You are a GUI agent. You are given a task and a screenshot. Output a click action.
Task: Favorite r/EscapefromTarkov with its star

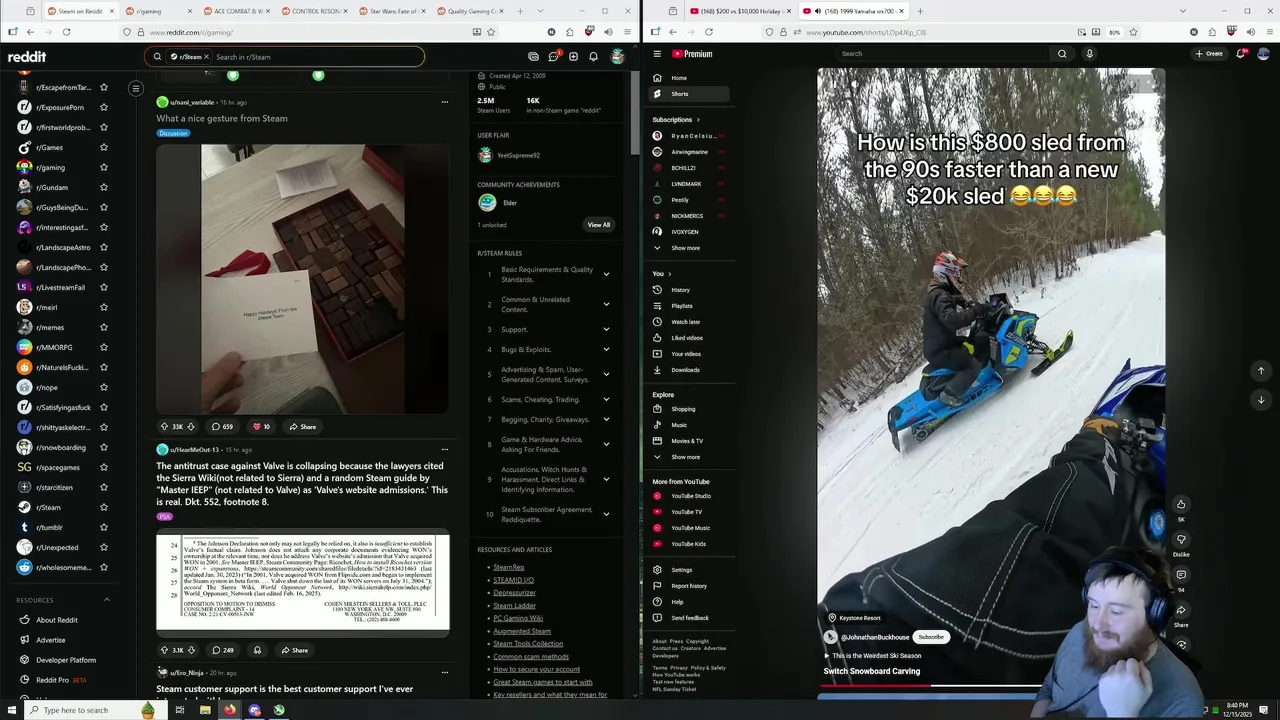pyautogui.click(x=104, y=88)
